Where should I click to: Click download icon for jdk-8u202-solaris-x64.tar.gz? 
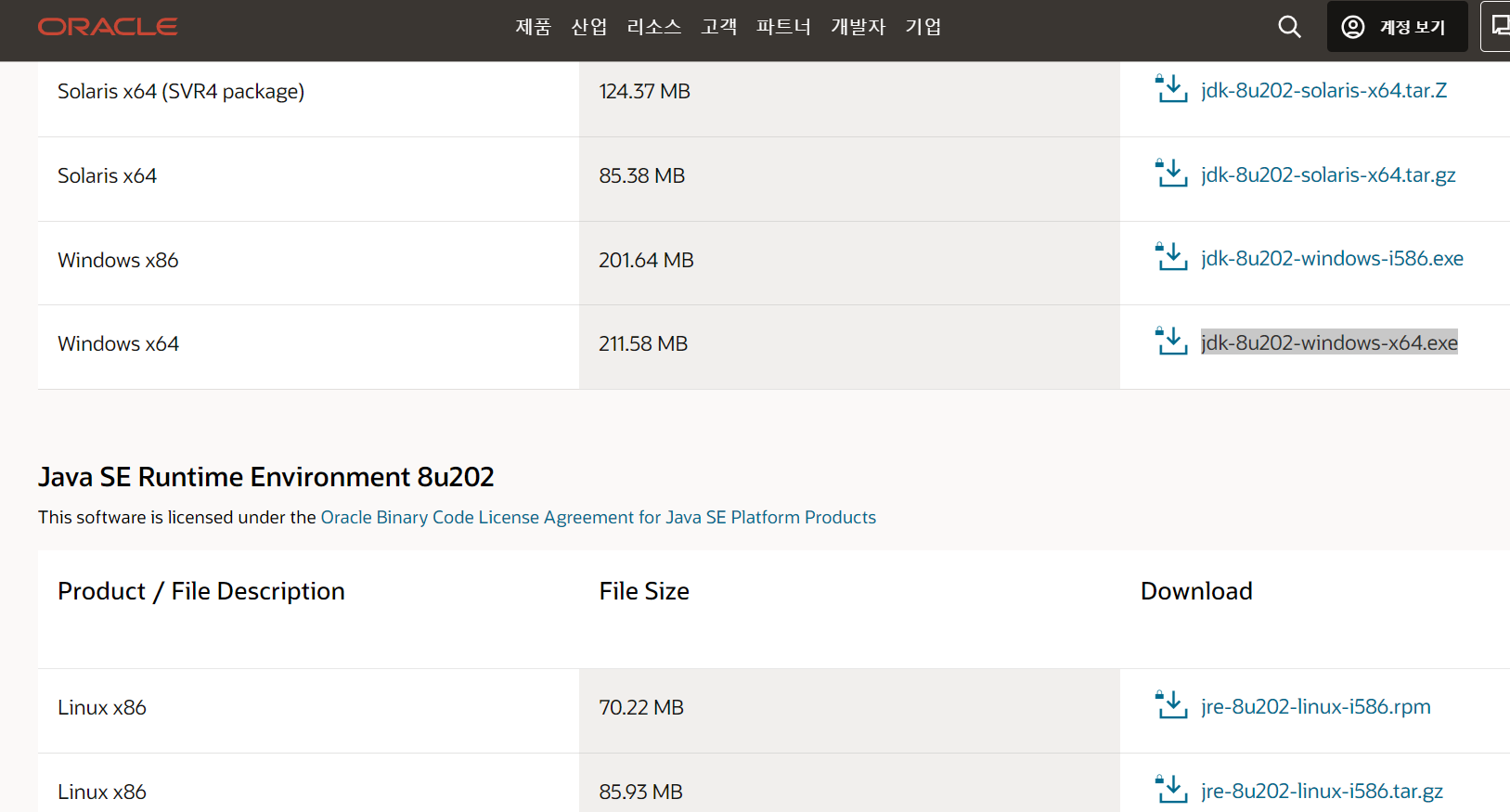(x=1171, y=174)
